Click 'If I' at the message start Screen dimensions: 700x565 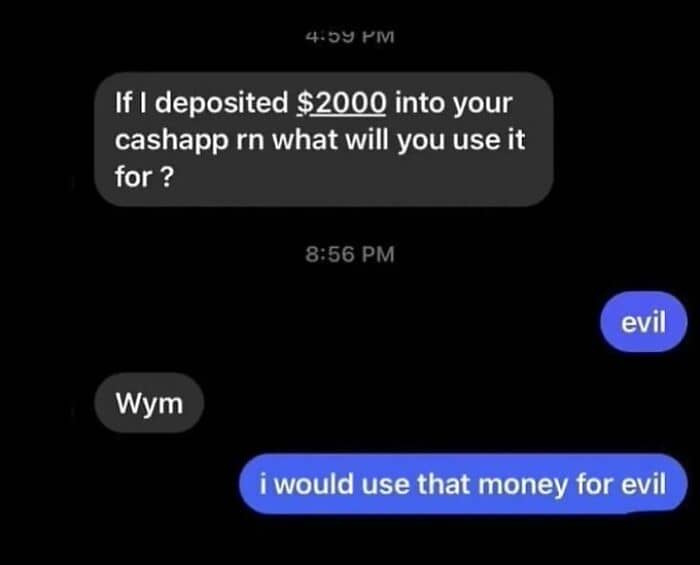pyautogui.click(x=130, y=103)
